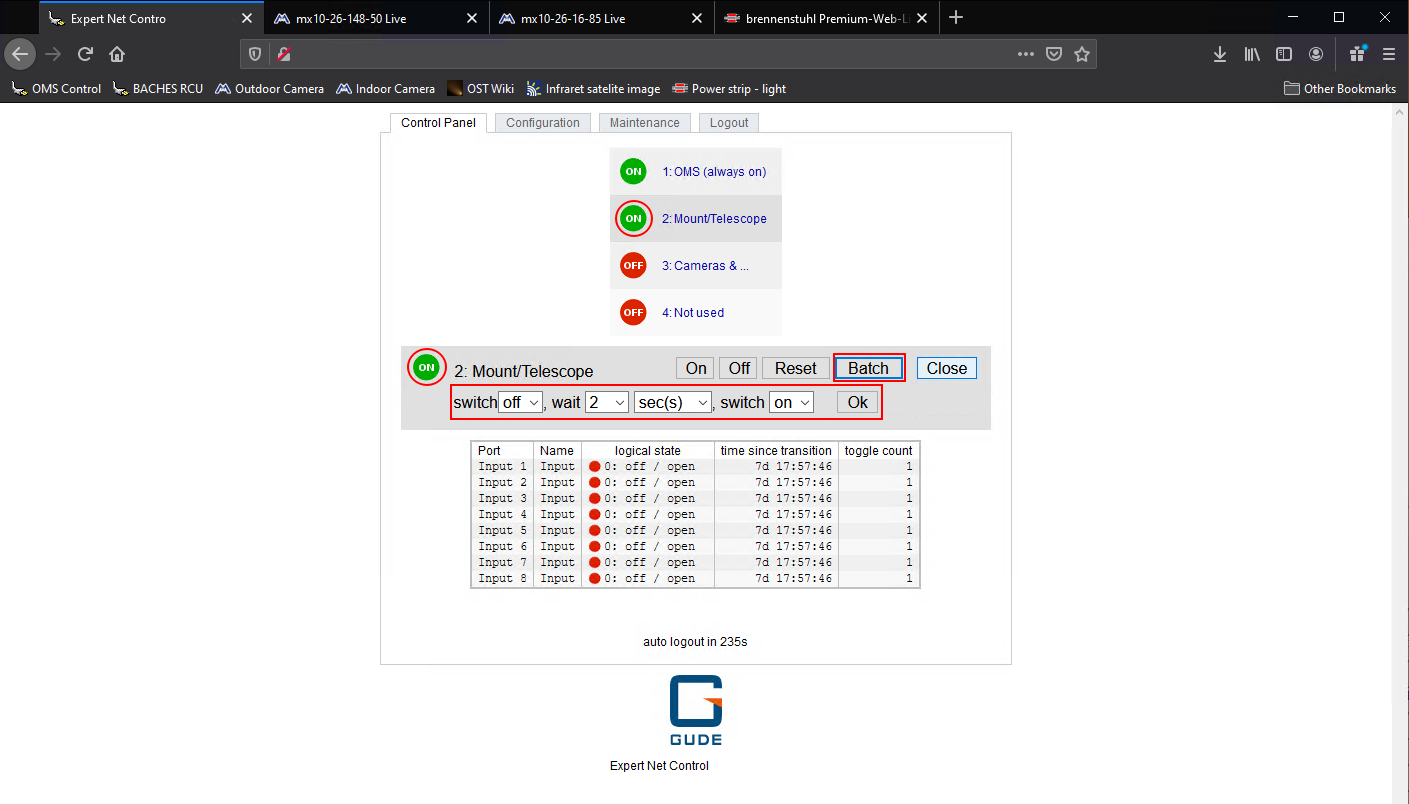This screenshot has width=1409, height=804.
Task: Show the library bookmarks and history icon
Action: [x=1251, y=54]
